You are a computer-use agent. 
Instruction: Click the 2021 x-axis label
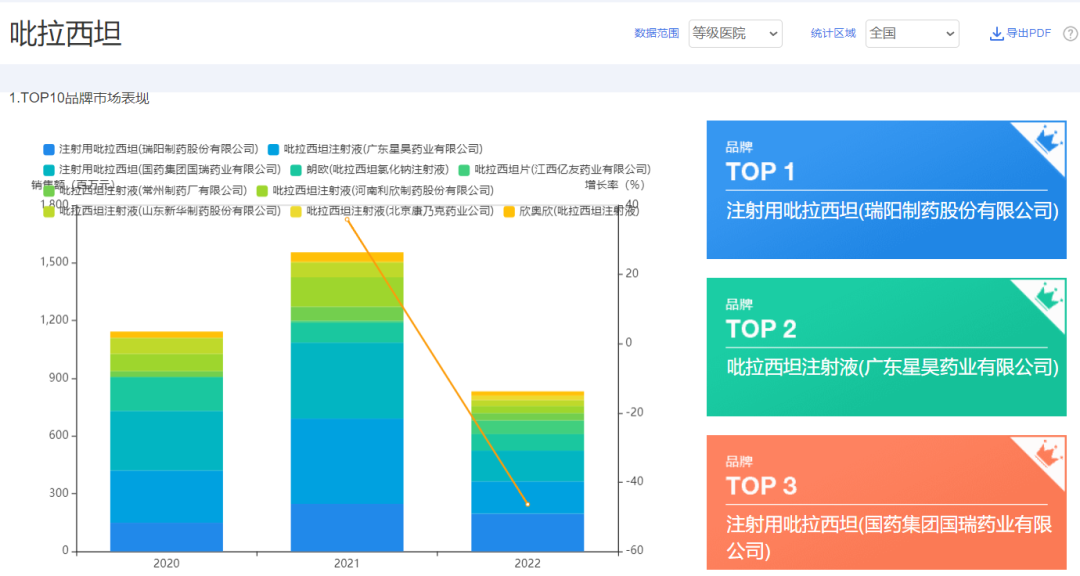(x=346, y=564)
